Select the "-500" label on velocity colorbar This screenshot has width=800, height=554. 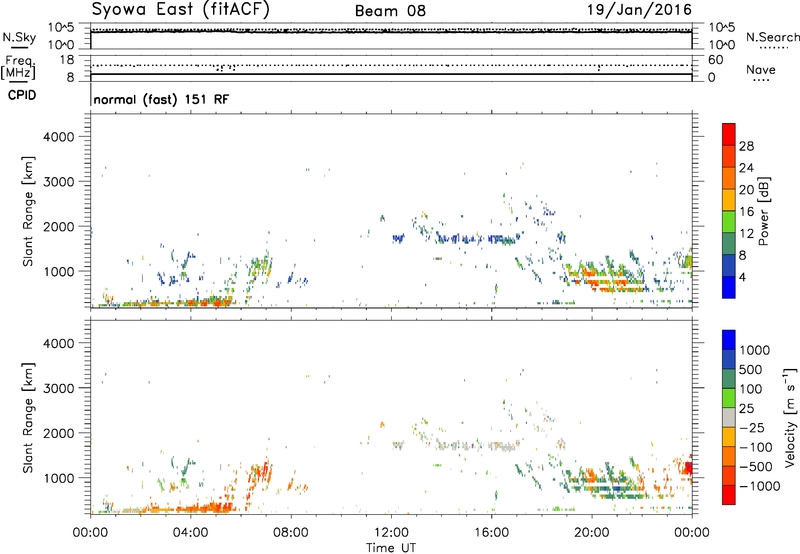pos(756,466)
